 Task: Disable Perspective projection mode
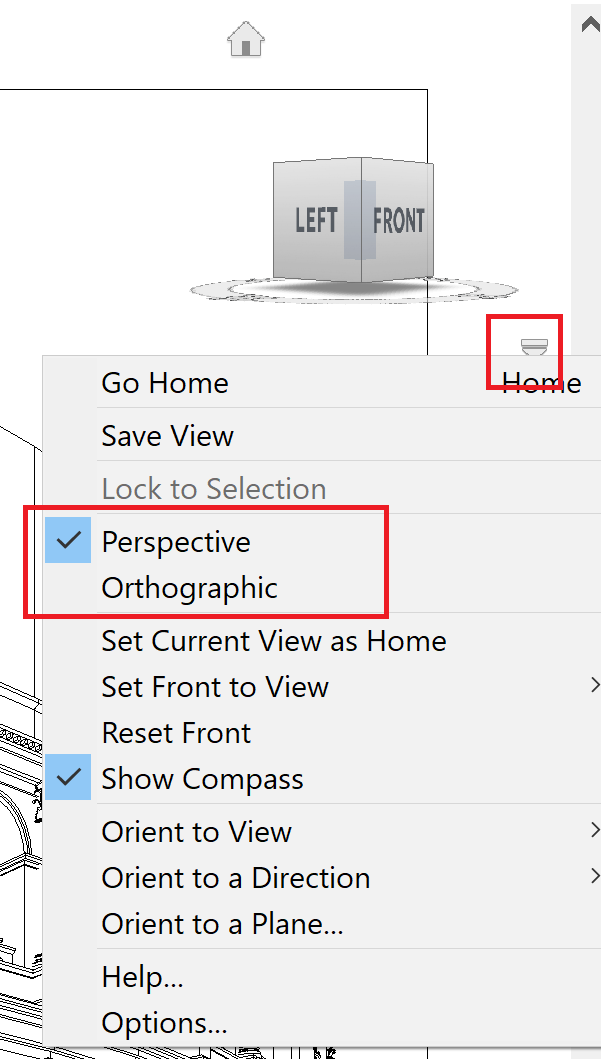[176, 541]
